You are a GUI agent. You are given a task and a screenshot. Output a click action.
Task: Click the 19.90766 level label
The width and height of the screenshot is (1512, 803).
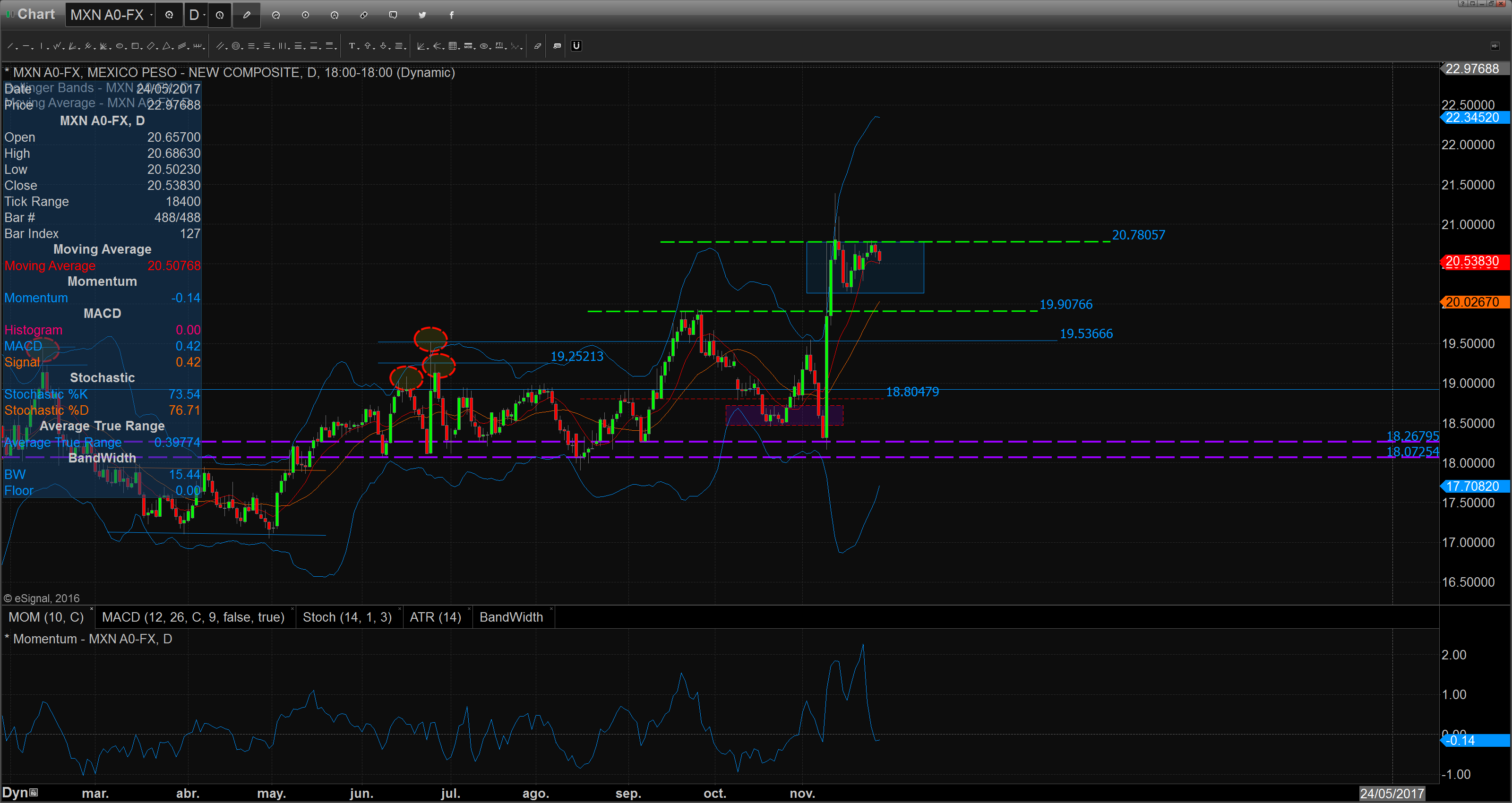(x=1066, y=304)
